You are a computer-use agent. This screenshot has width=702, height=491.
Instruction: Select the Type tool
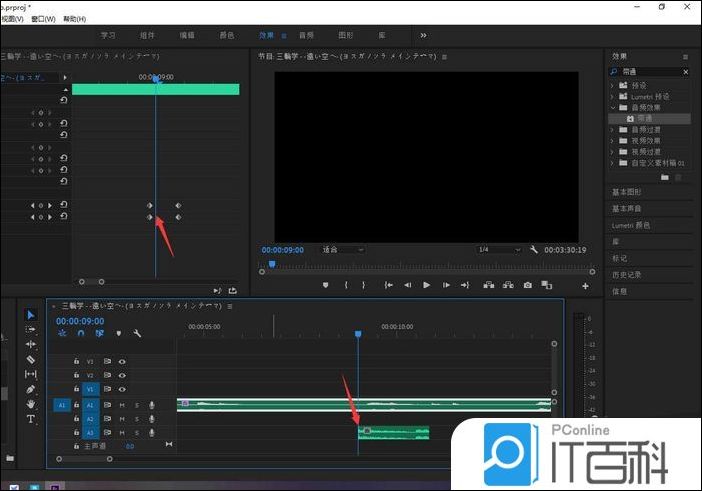tap(30, 419)
